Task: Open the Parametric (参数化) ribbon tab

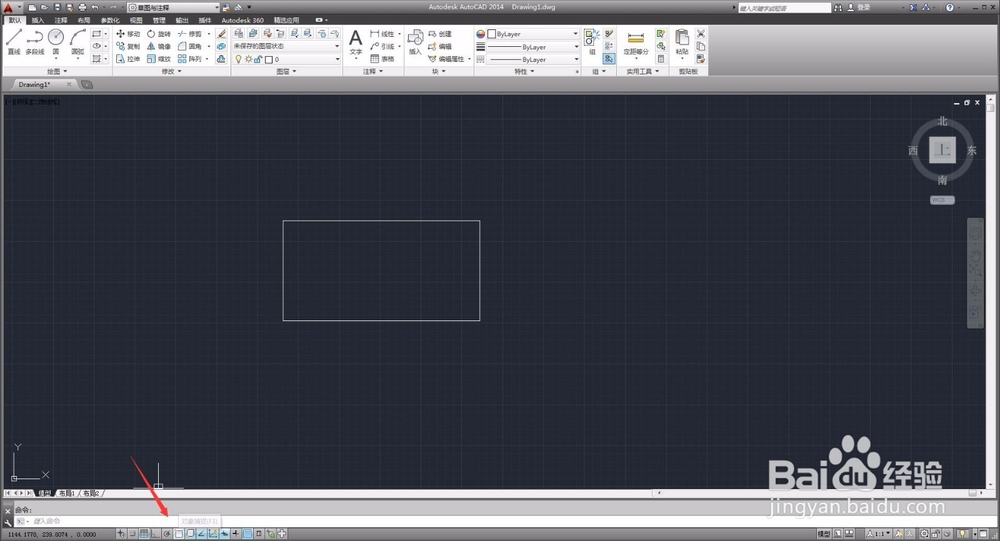Action: point(110,20)
